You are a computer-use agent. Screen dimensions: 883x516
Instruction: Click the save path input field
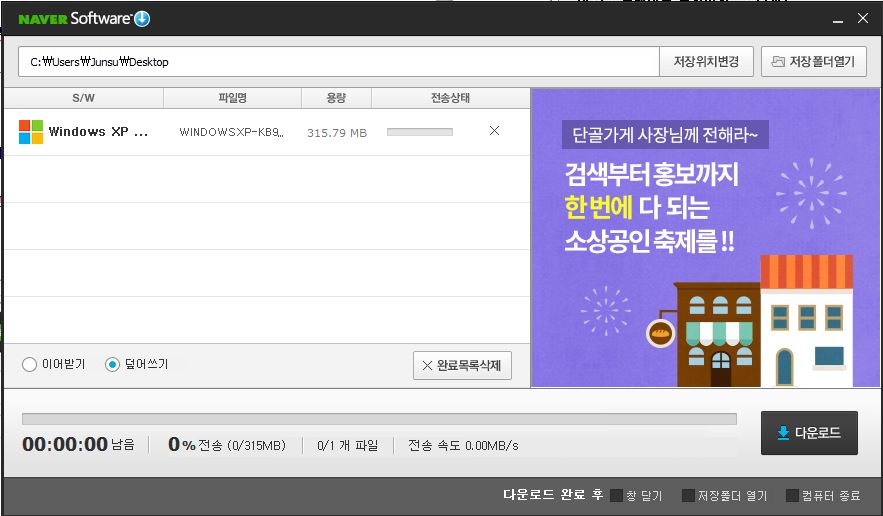[338, 62]
